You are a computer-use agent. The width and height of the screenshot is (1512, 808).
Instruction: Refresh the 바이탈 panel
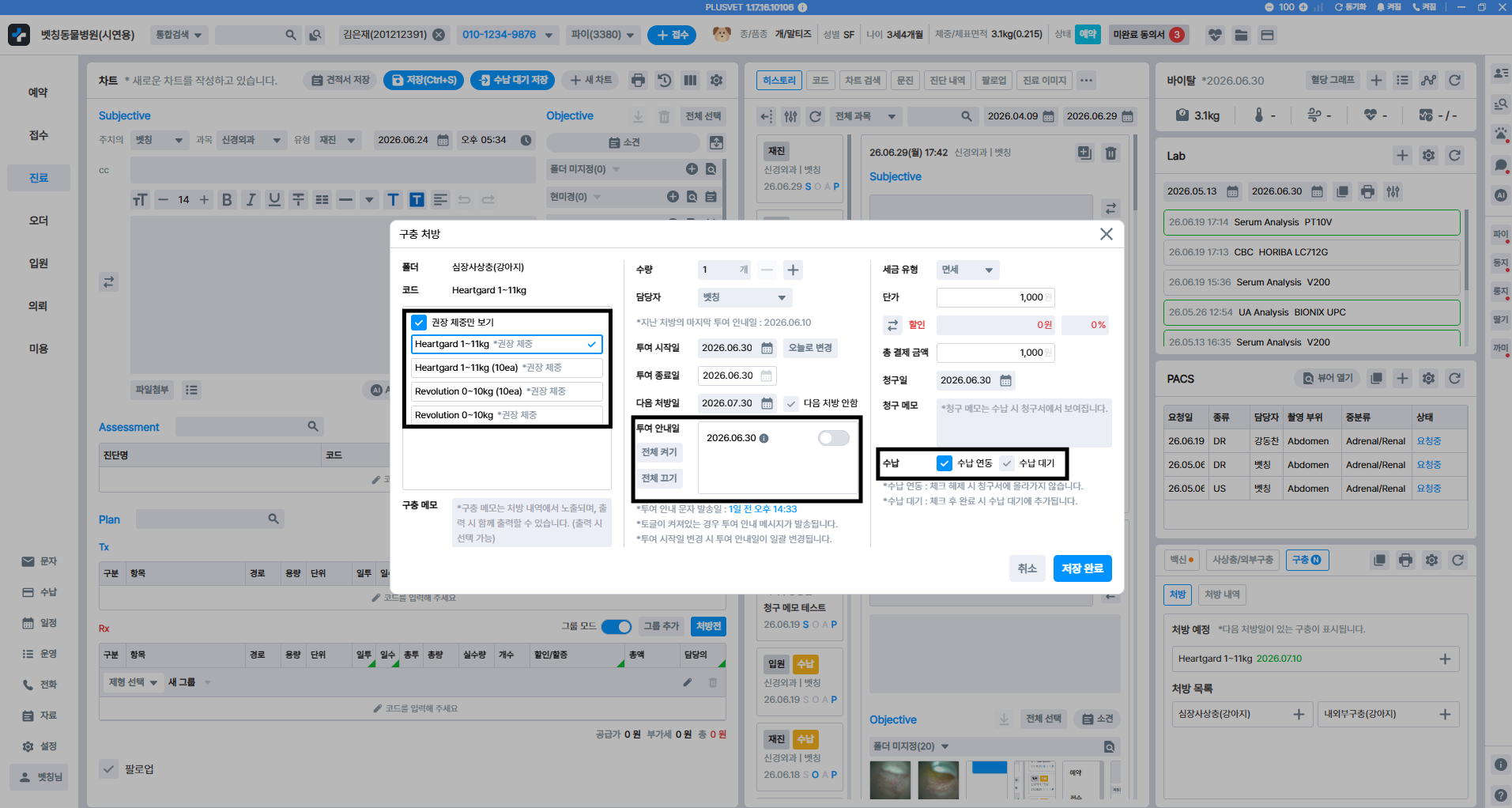coord(1454,80)
